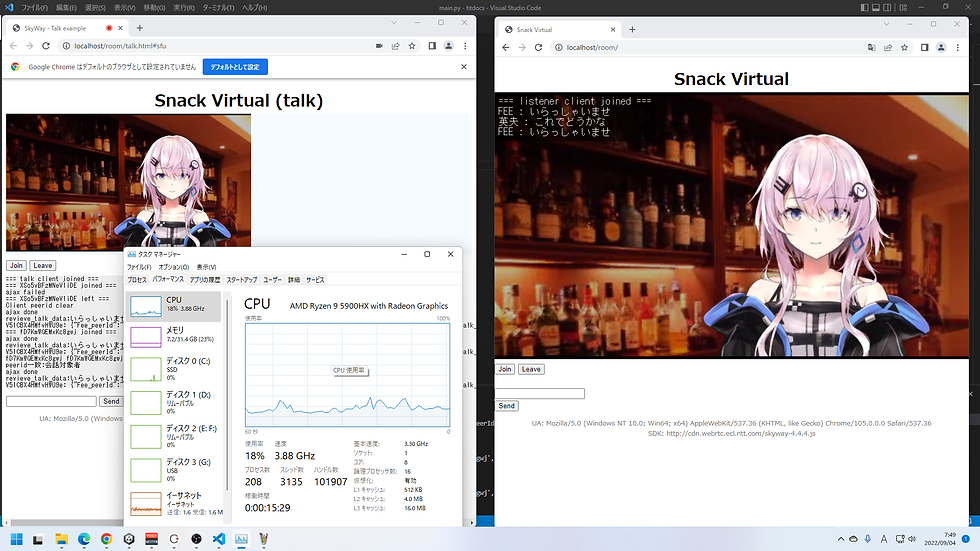Set Chrome as default with デフォルトとして設定 button
Image resolution: width=980 pixels, height=551 pixels.
tap(235, 67)
